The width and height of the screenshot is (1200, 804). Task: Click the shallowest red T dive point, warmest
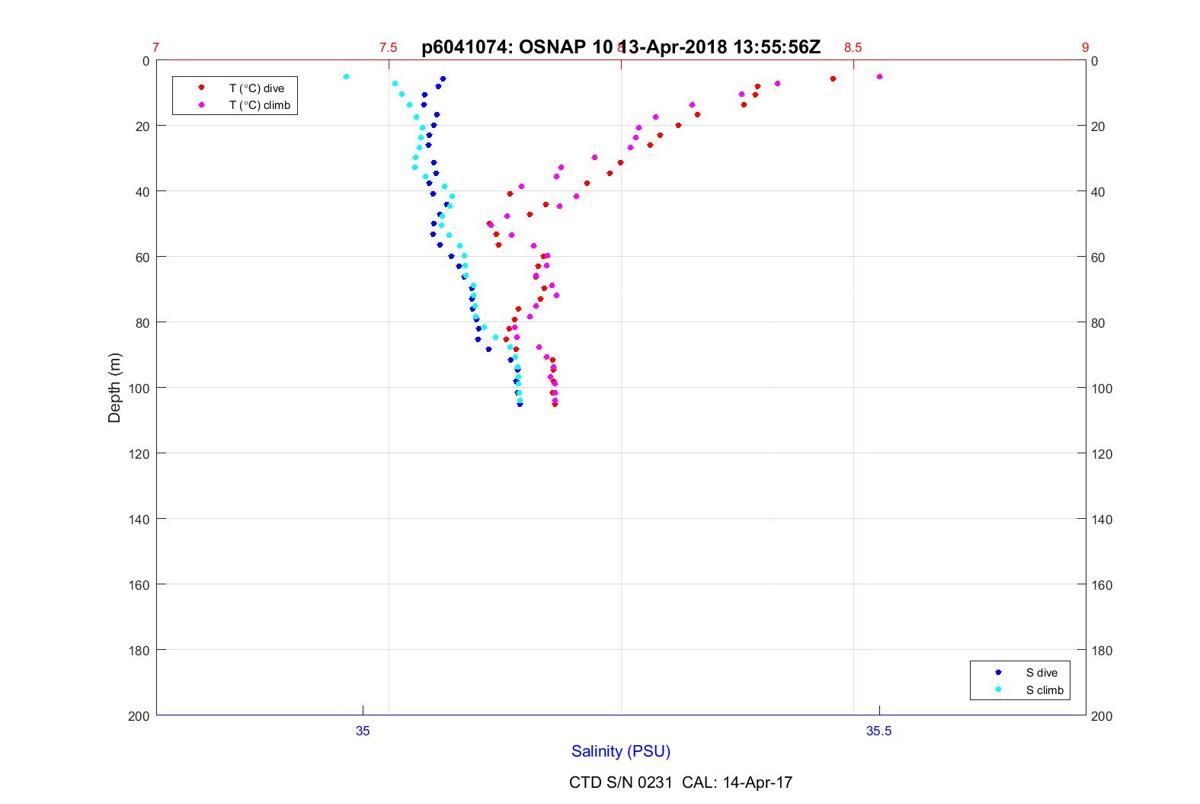pos(833,78)
